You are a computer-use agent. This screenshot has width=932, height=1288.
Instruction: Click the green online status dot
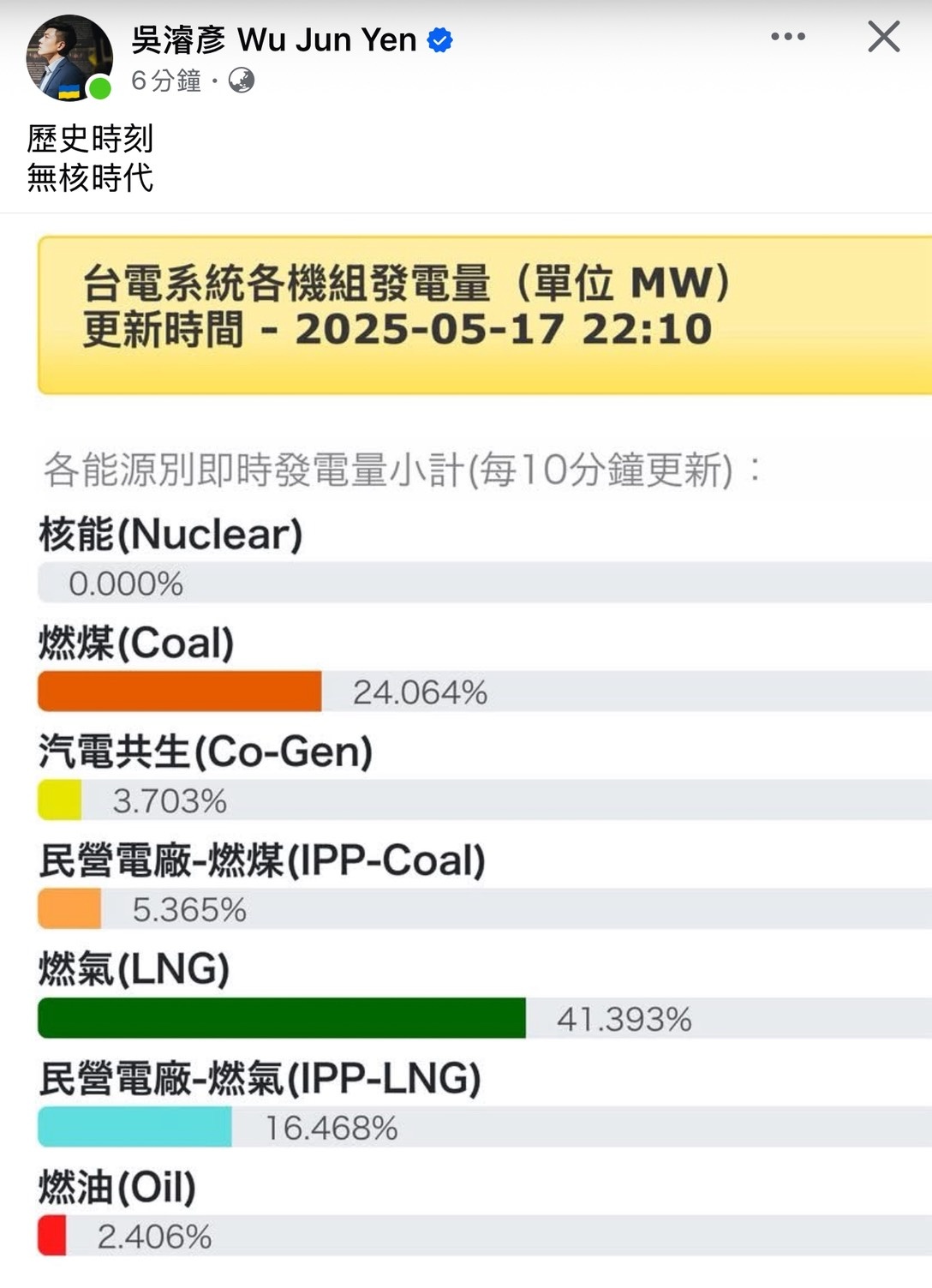[x=99, y=87]
